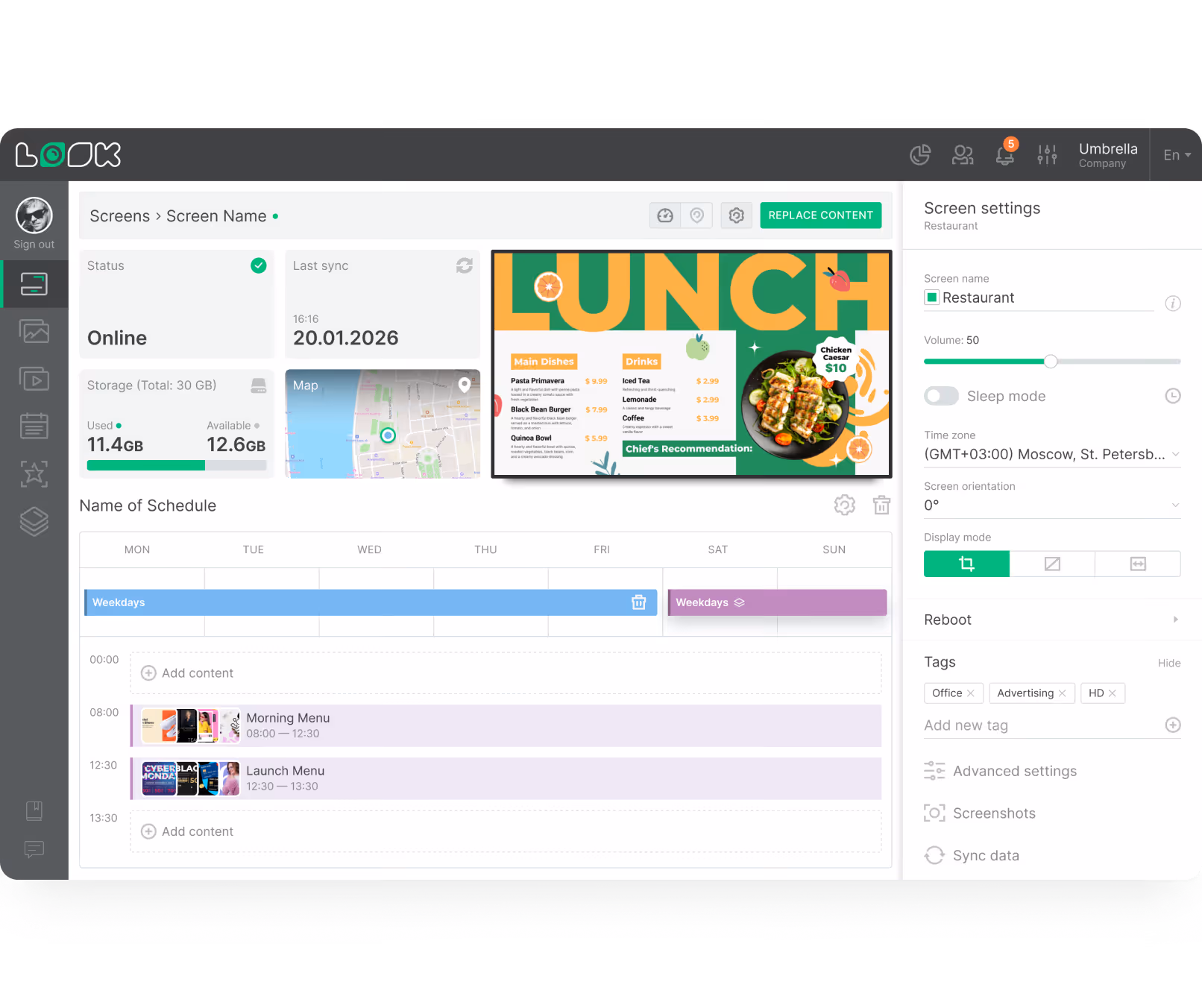
Task: Open the schedule calendar icon in sidebar
Action: (34, 426)
